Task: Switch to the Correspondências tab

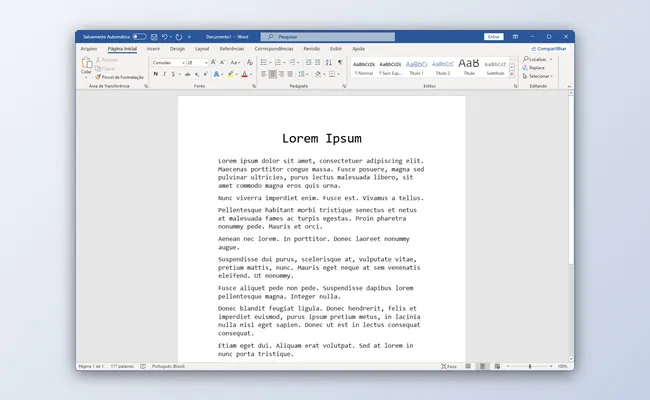Action: pyautogui.click(x=274, y=49)
